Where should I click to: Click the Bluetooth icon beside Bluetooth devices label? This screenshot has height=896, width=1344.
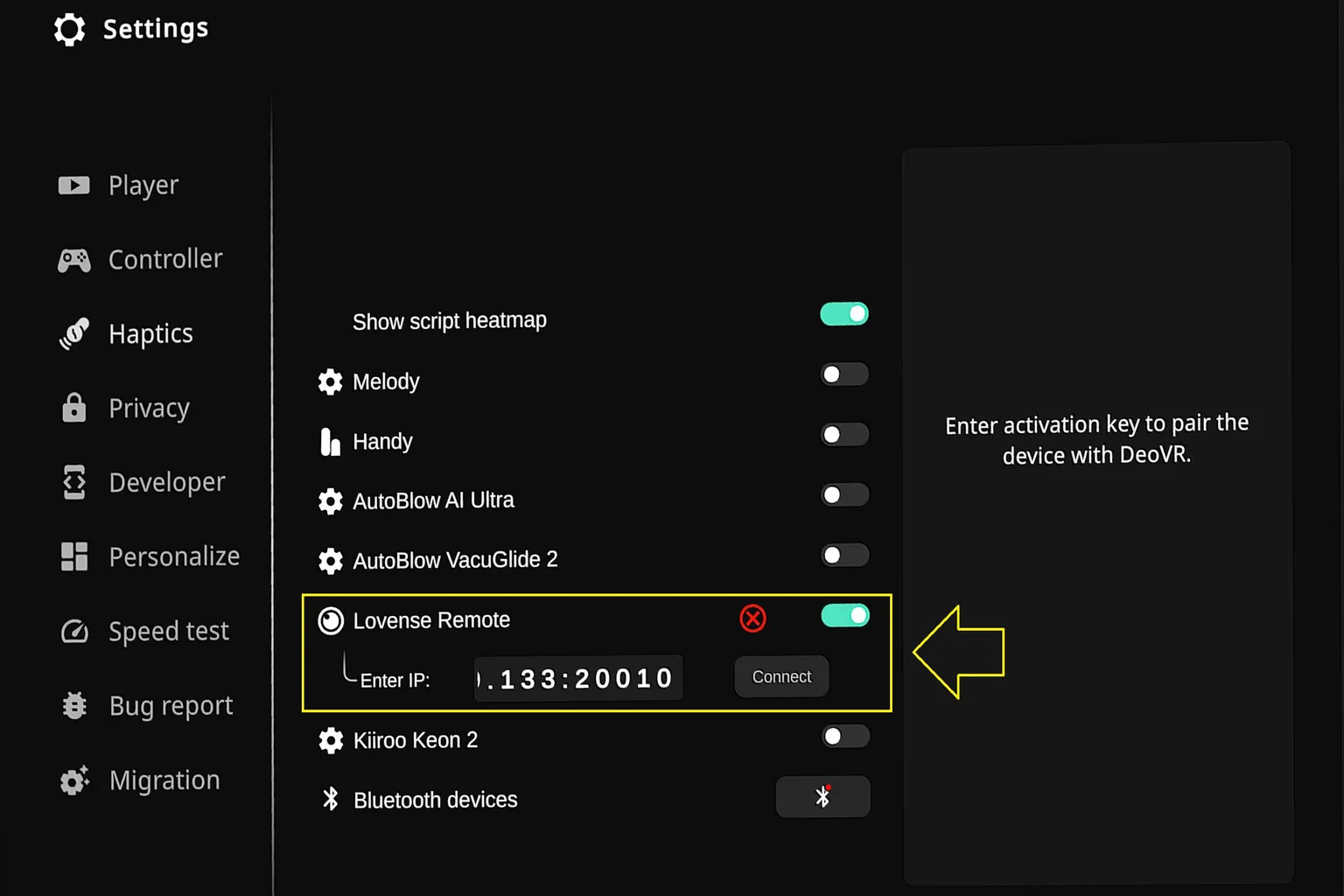(331, 799)
